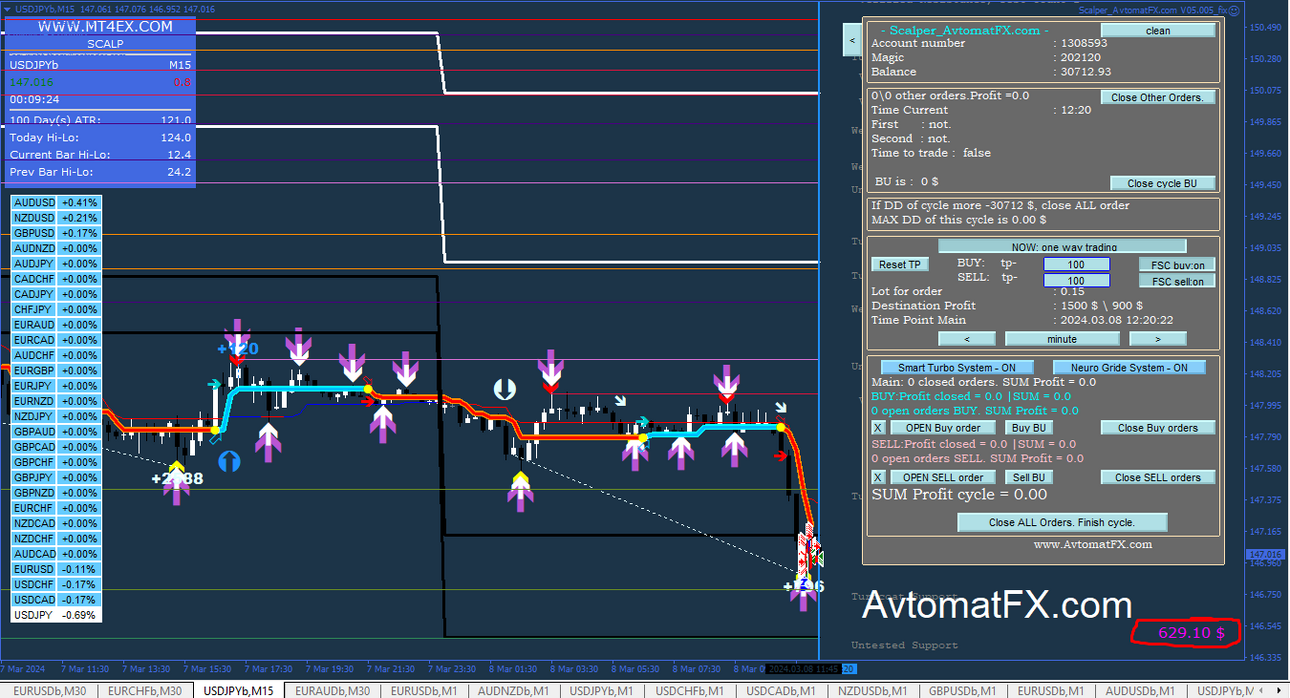Collapse the Scalper panel with the side arrow
Screen dimensions: 1290x698
pos(851,41)
